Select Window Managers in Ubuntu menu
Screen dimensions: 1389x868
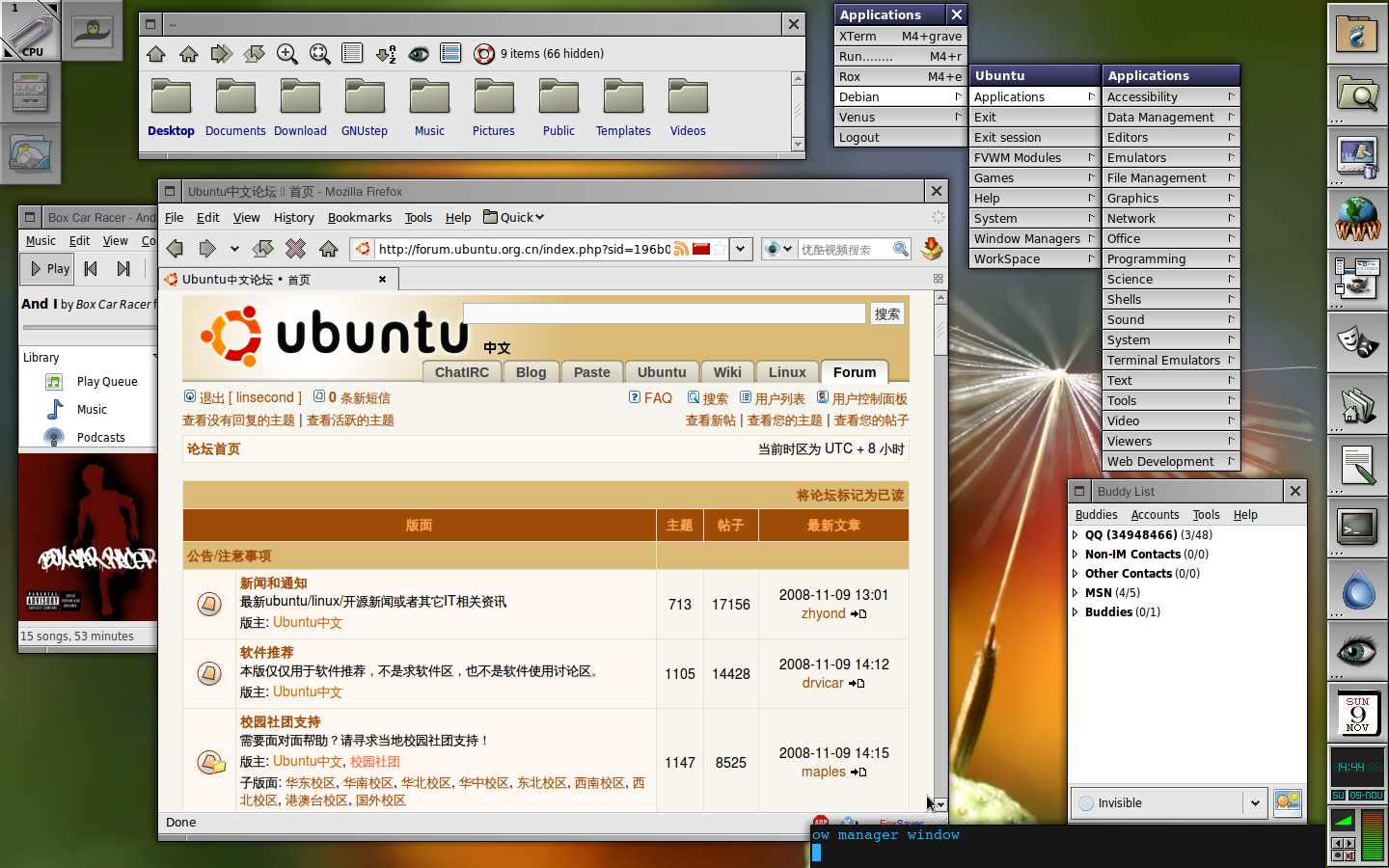click(1034, 238)
